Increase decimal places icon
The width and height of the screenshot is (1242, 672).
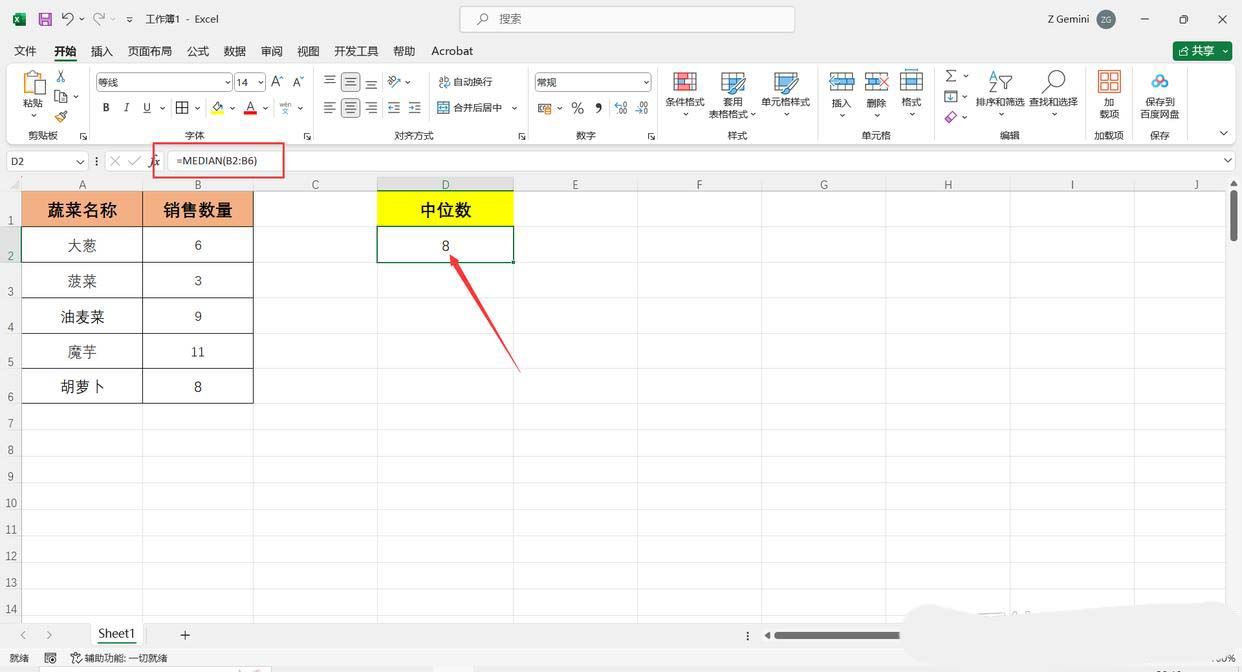(x=620, y=108)
